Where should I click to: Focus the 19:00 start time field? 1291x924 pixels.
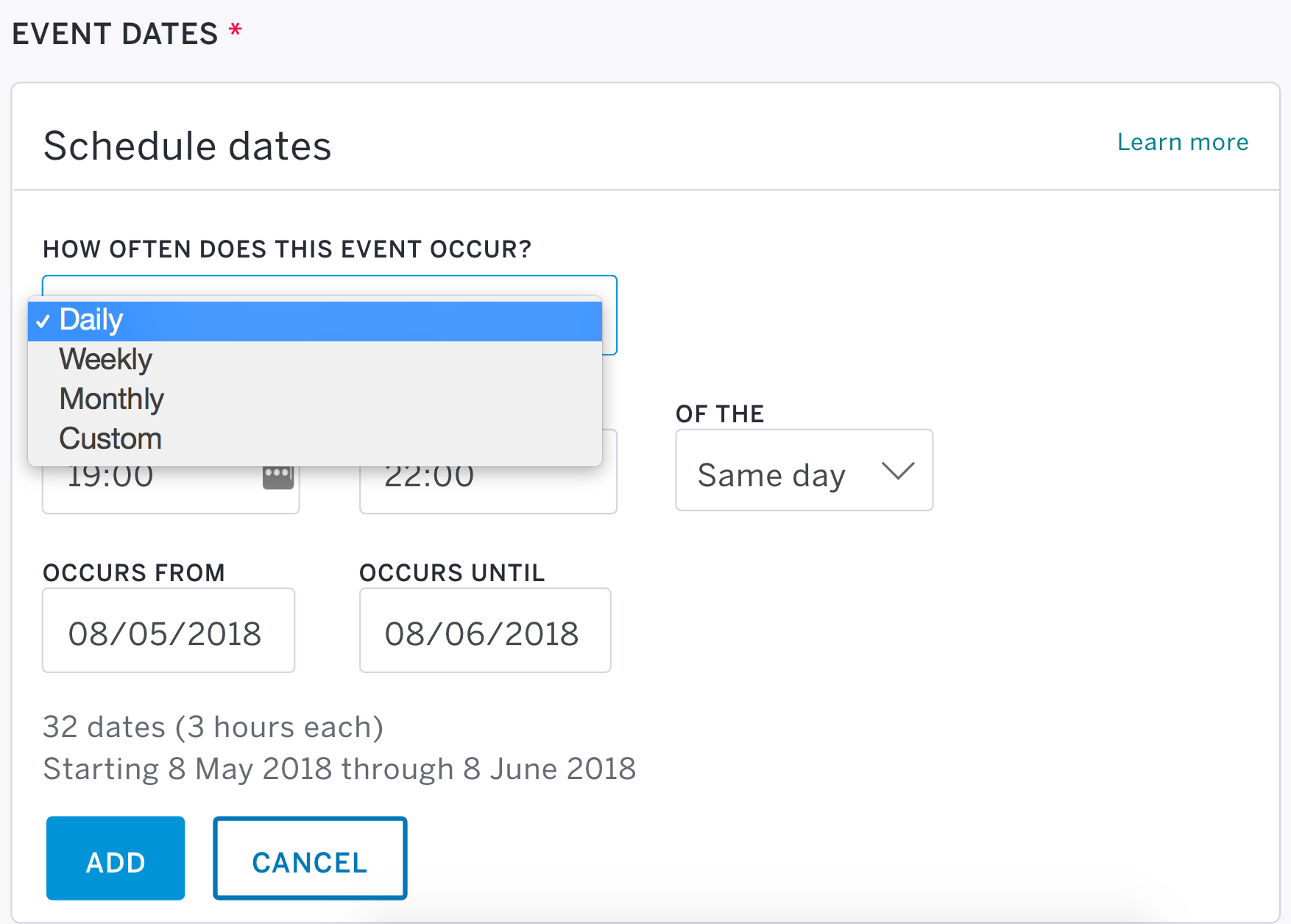click(x=171, y=489)
